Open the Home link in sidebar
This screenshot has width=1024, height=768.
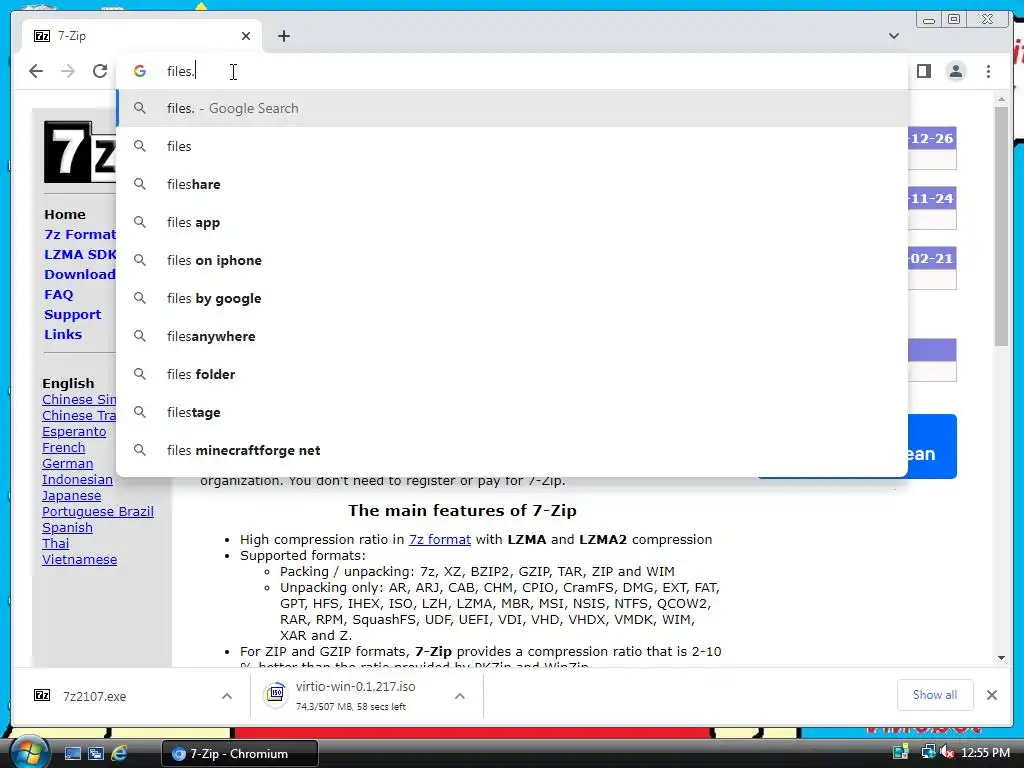tap(65, 214)
